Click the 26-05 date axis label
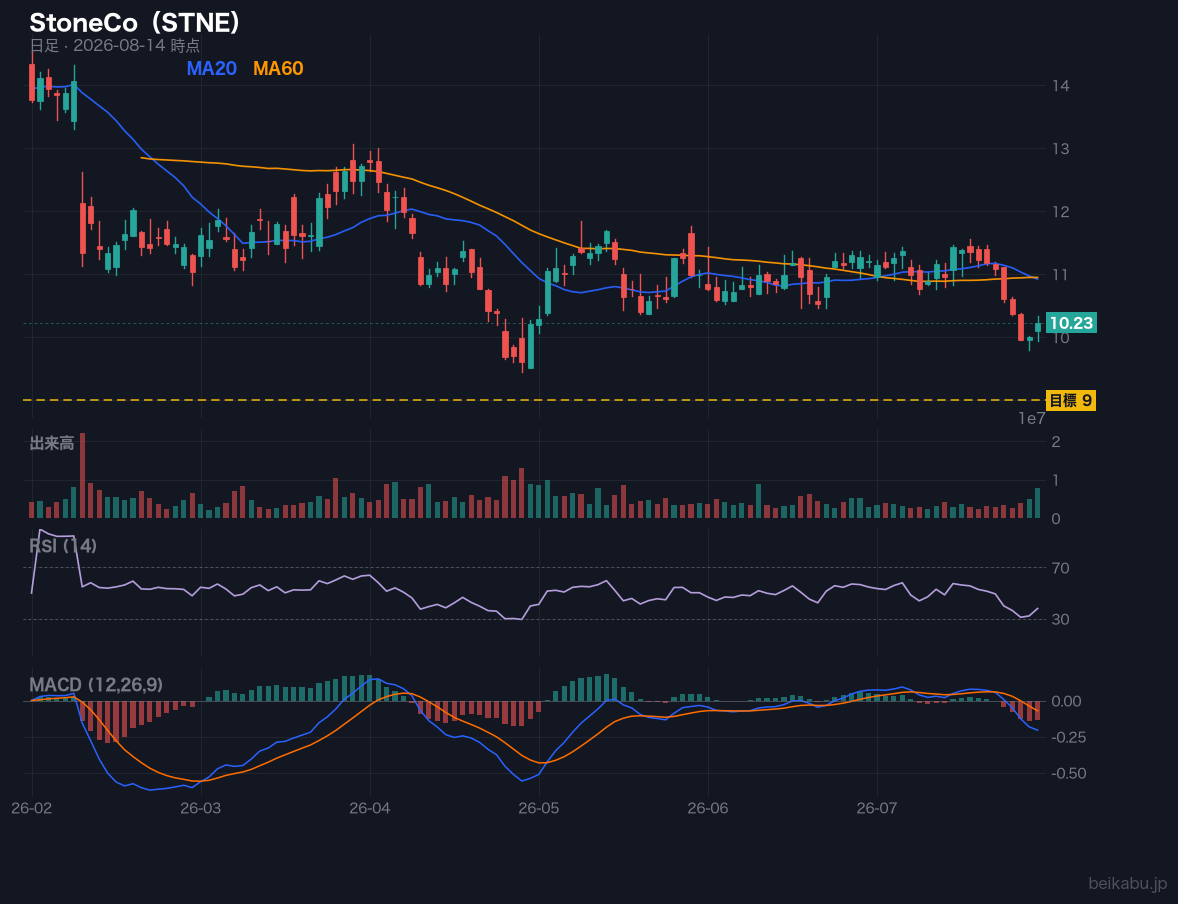This screenshot has width=1178, height=904. click(x=539, y=809)
